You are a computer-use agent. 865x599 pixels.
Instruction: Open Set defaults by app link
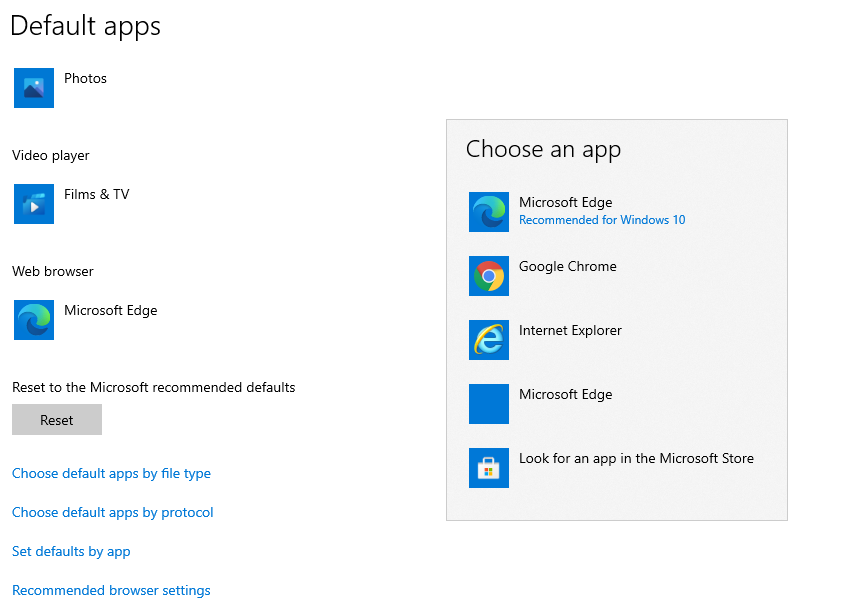[x=71, y=552]
